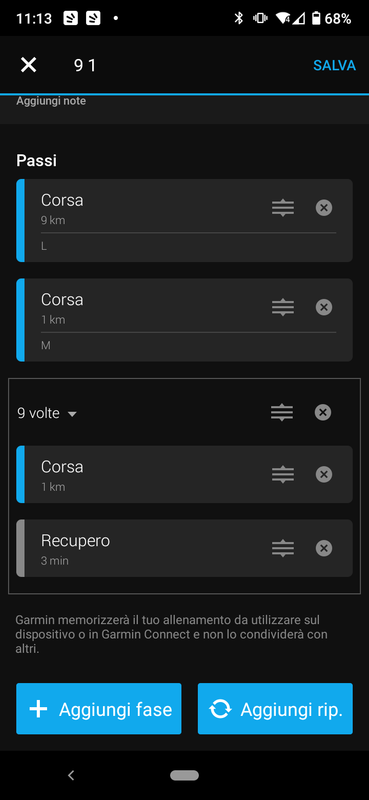Add a repeat with Aggiungi rip.
This screenshot has height=800, width=369.
coord(275,709)
